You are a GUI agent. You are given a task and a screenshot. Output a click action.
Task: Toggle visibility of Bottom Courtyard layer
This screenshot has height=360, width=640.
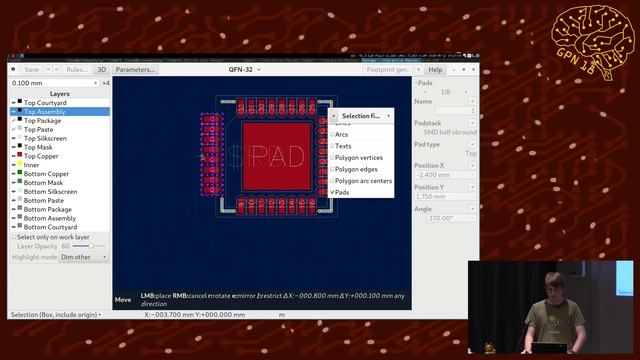13,227
